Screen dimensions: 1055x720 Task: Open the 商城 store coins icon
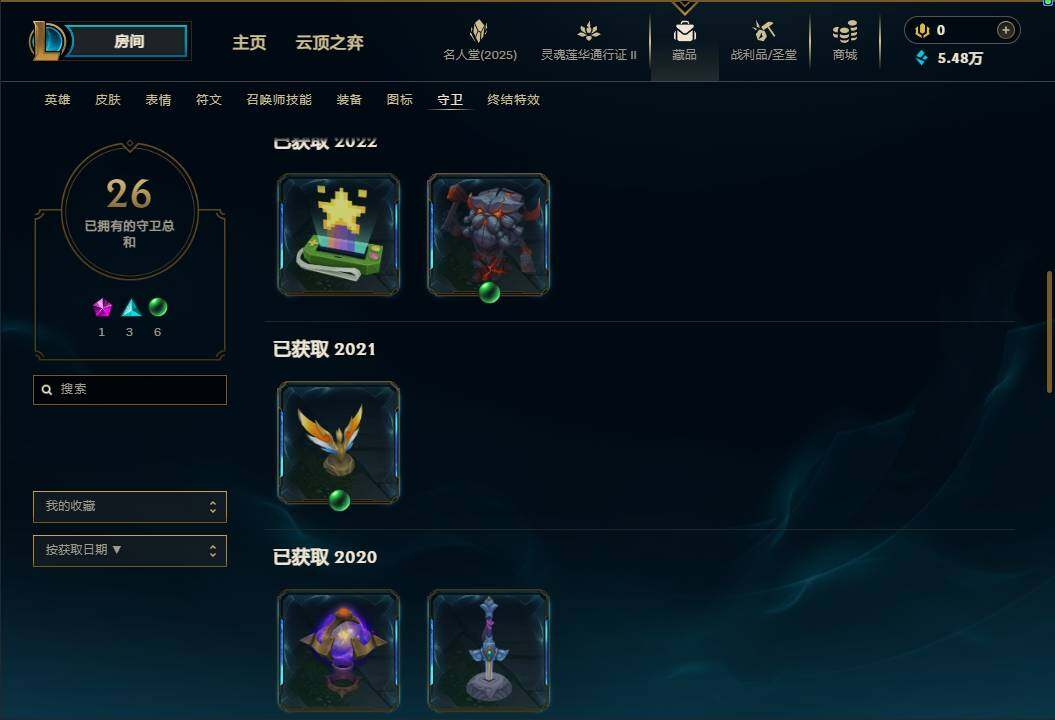click(x=845, y=31)
